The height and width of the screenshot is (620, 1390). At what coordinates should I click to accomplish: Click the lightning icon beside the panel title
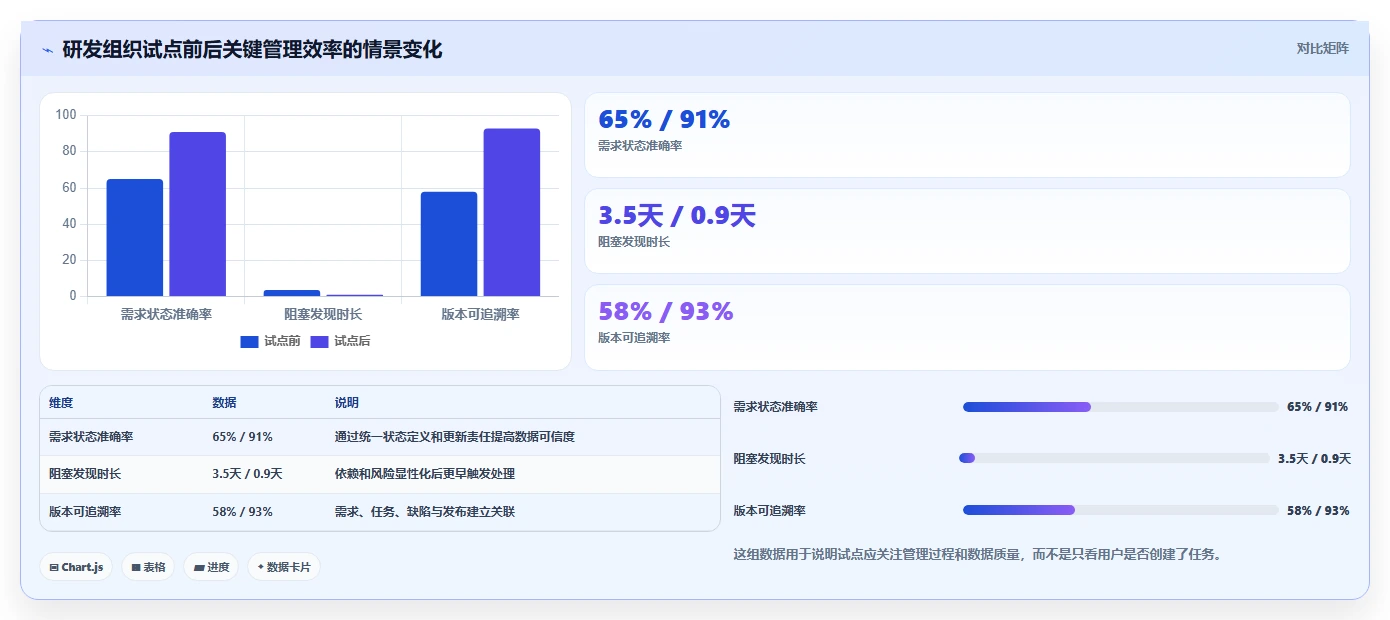pos(47,50)
